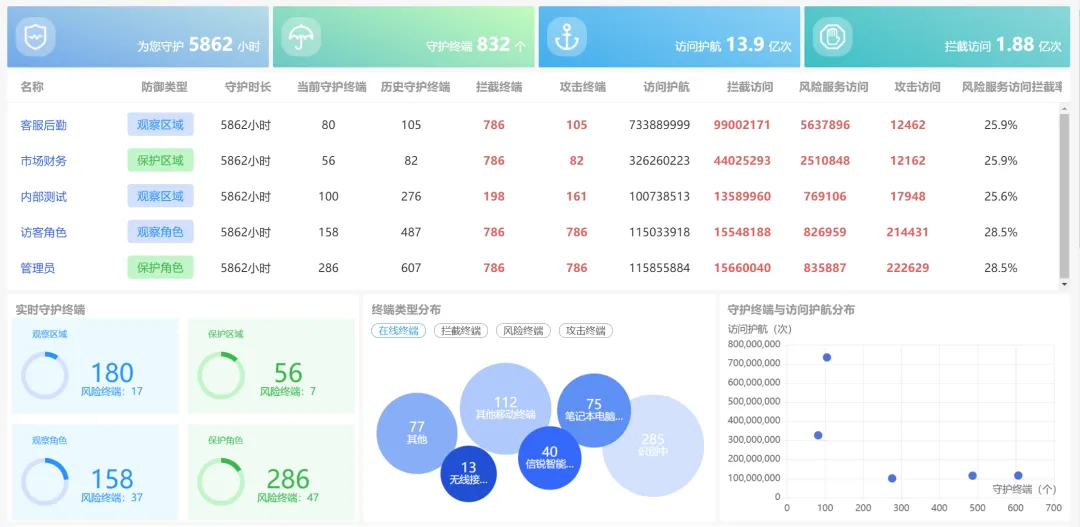Click the shield heartbeat icon in the protection hours card
The height and width of the screenshot is (527, 1080).
(35, 38)
